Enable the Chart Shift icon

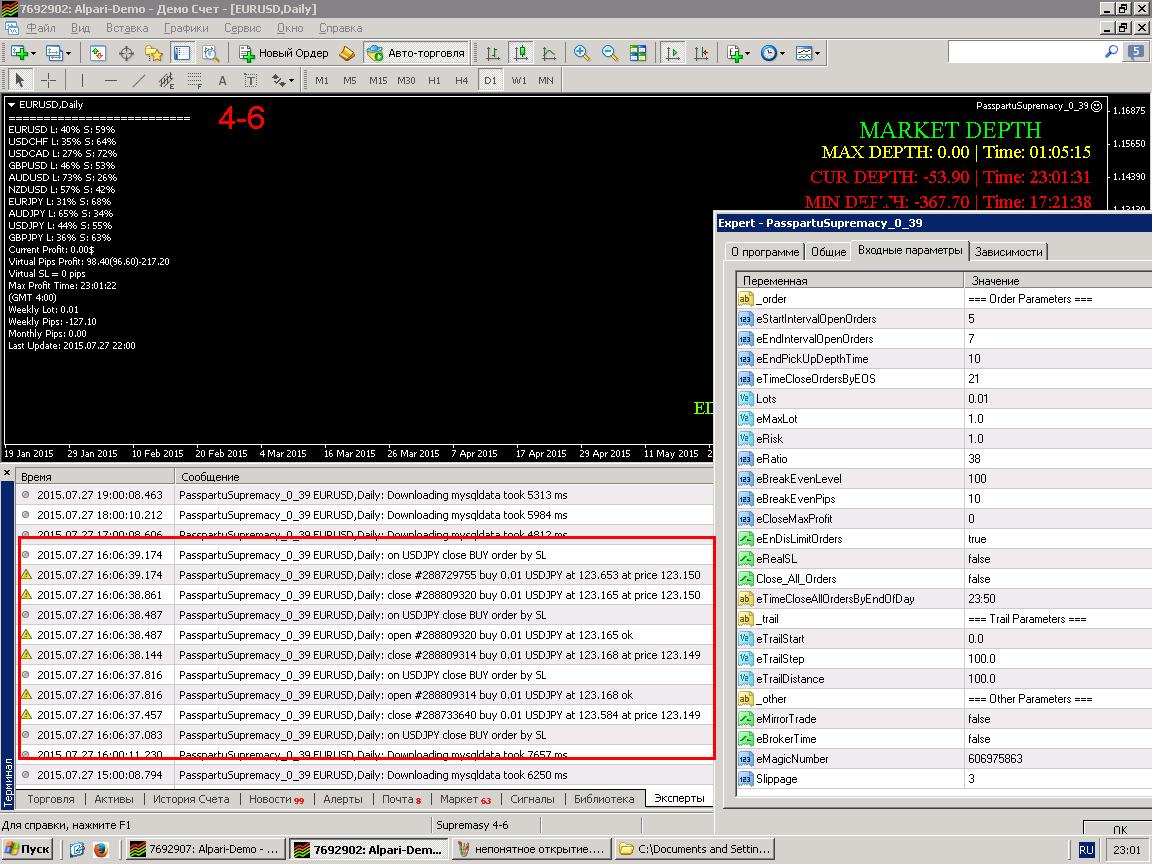click(x=701, y=53)
